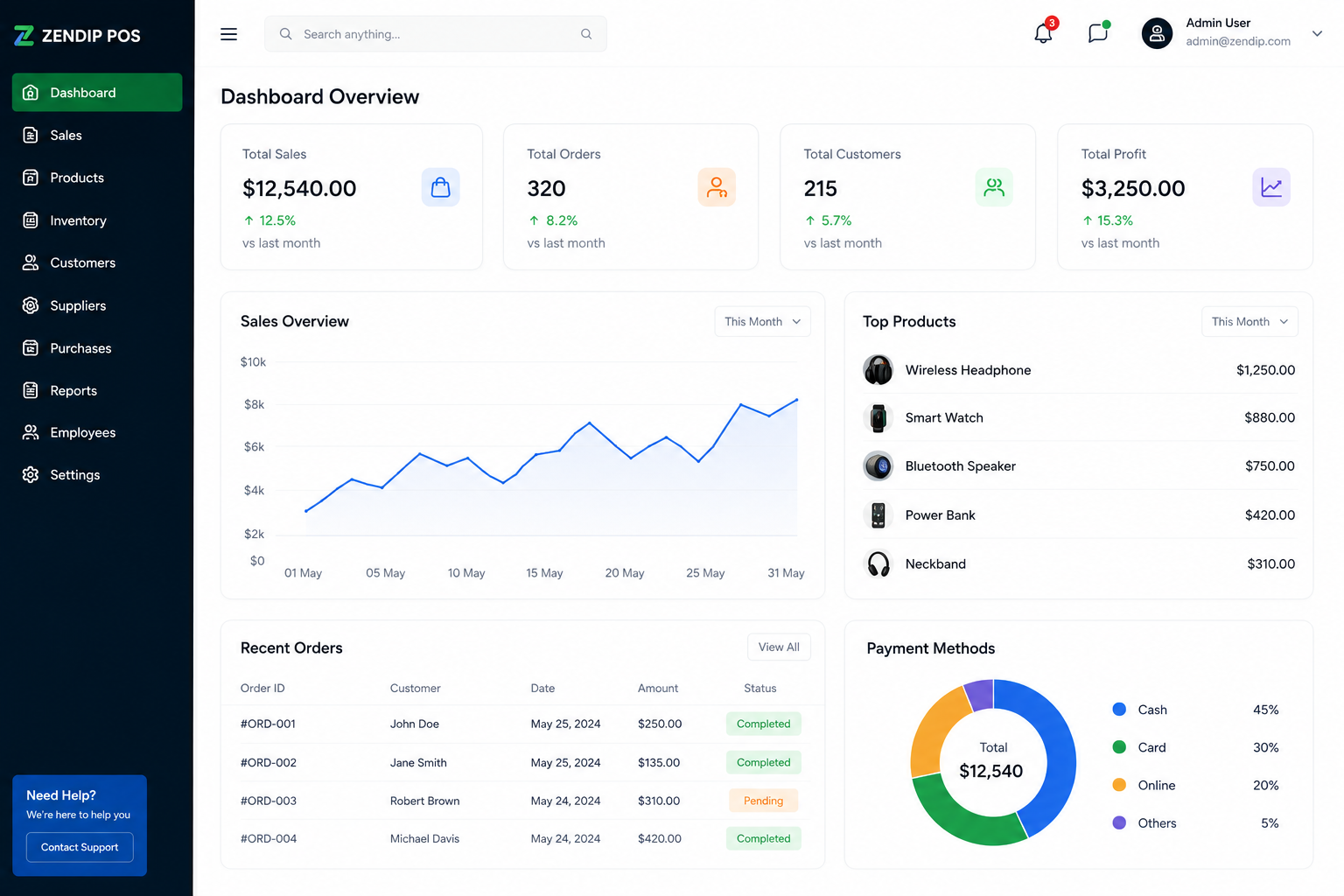Open the chat messages icon
This screenshot has width=1344, height=896.
pyautogui.click(x=1098, y=33)
